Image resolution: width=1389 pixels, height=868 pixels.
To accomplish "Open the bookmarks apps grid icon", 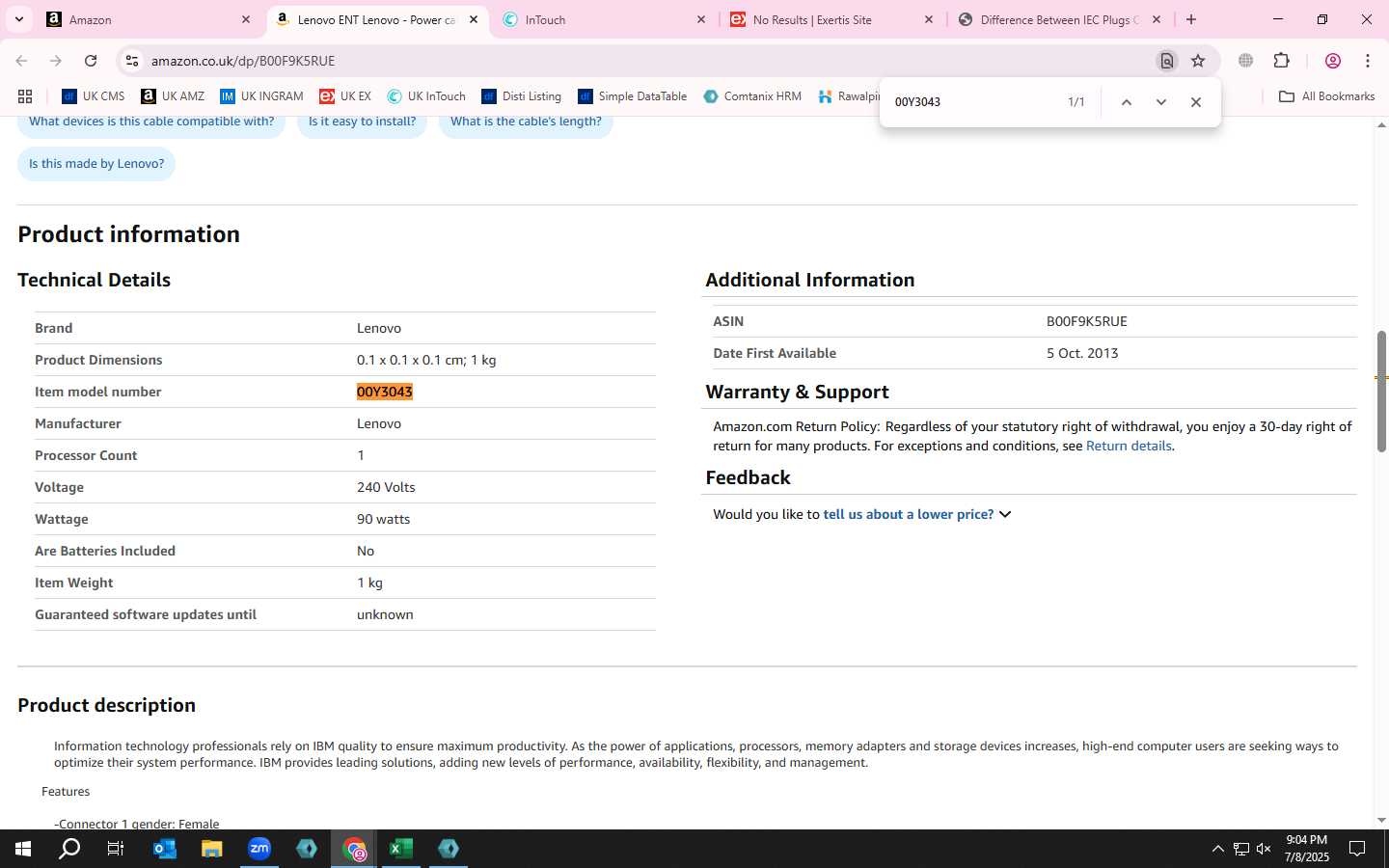I will (25, 96).
